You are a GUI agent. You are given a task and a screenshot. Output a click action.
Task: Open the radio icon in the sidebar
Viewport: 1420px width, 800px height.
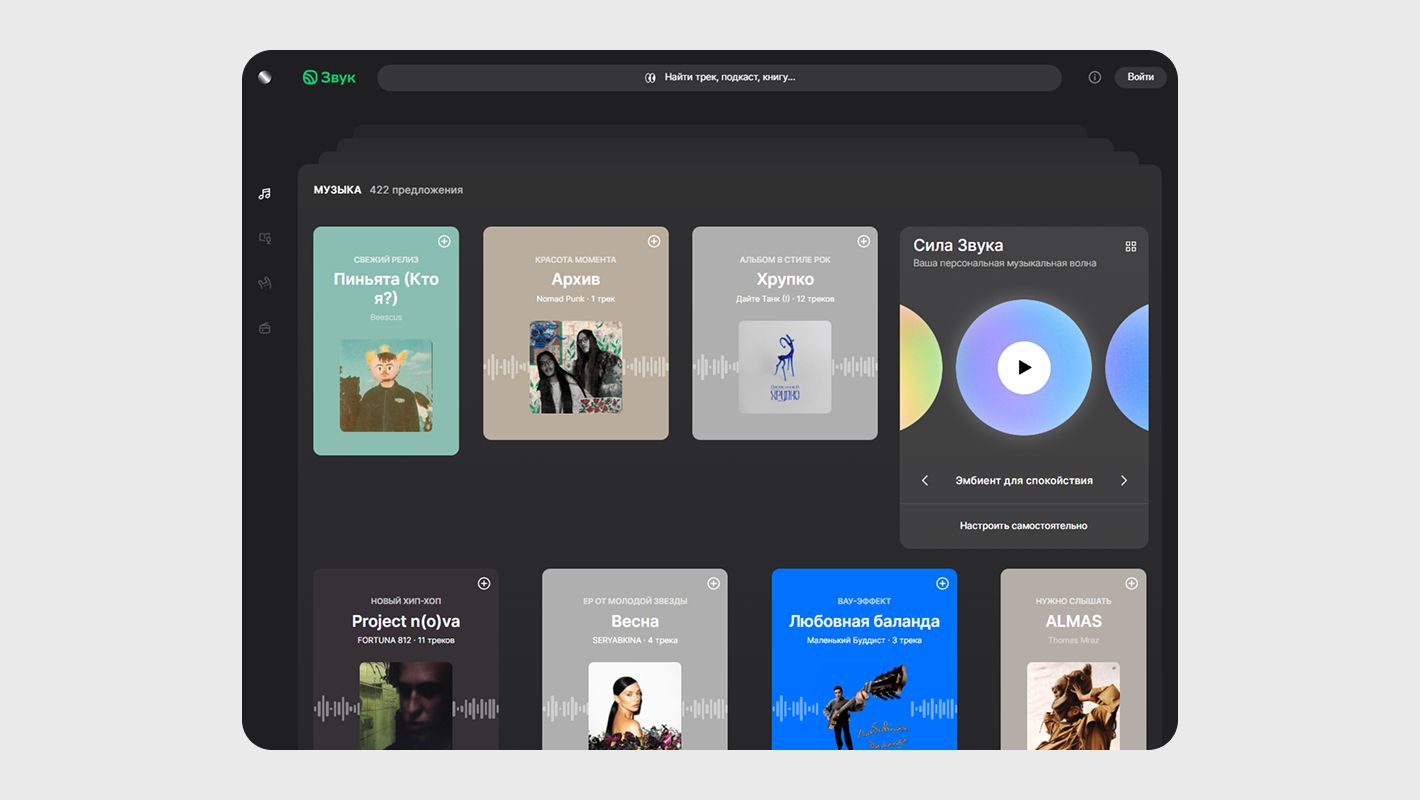(264, 328)
